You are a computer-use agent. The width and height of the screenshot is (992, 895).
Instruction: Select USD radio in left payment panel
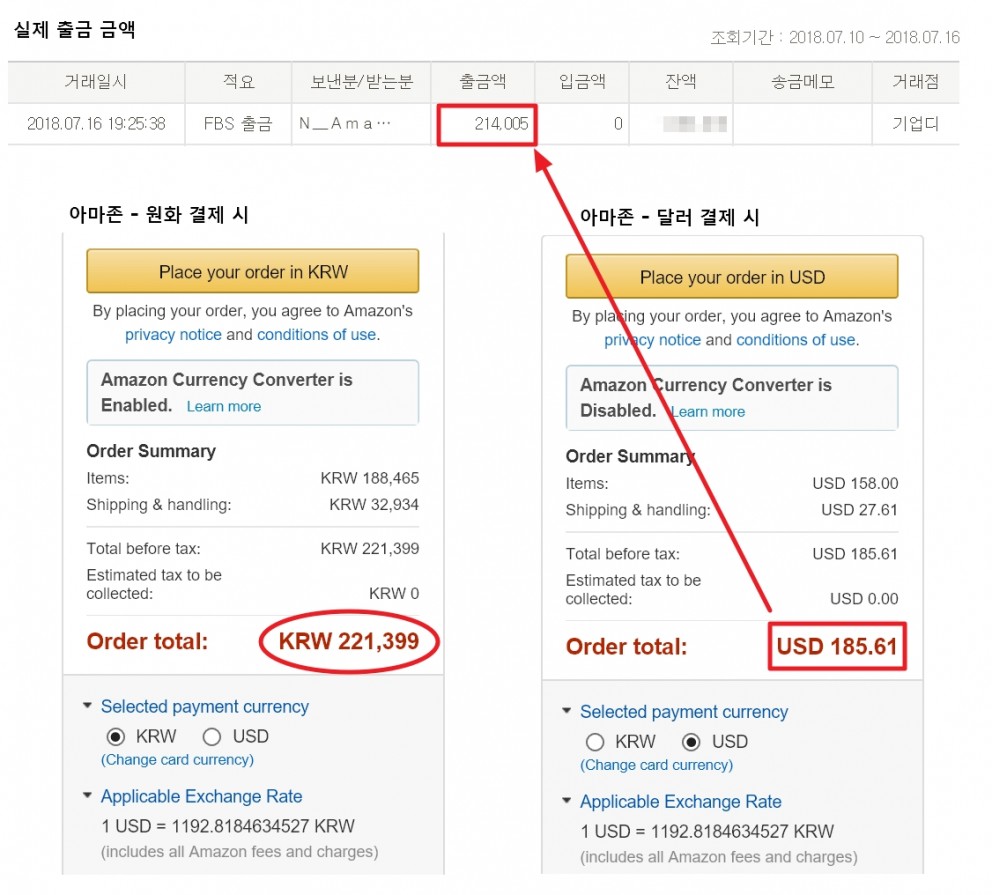[x=211, y=737]
